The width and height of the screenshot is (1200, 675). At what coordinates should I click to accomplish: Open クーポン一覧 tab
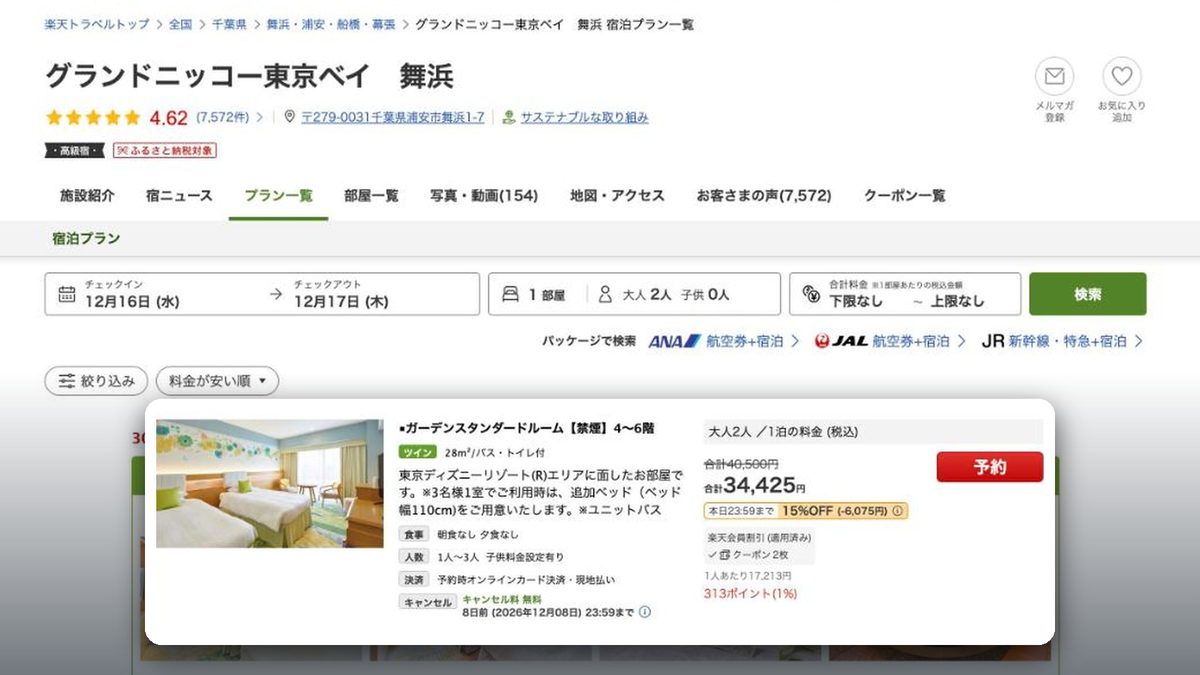click(904, 196)
